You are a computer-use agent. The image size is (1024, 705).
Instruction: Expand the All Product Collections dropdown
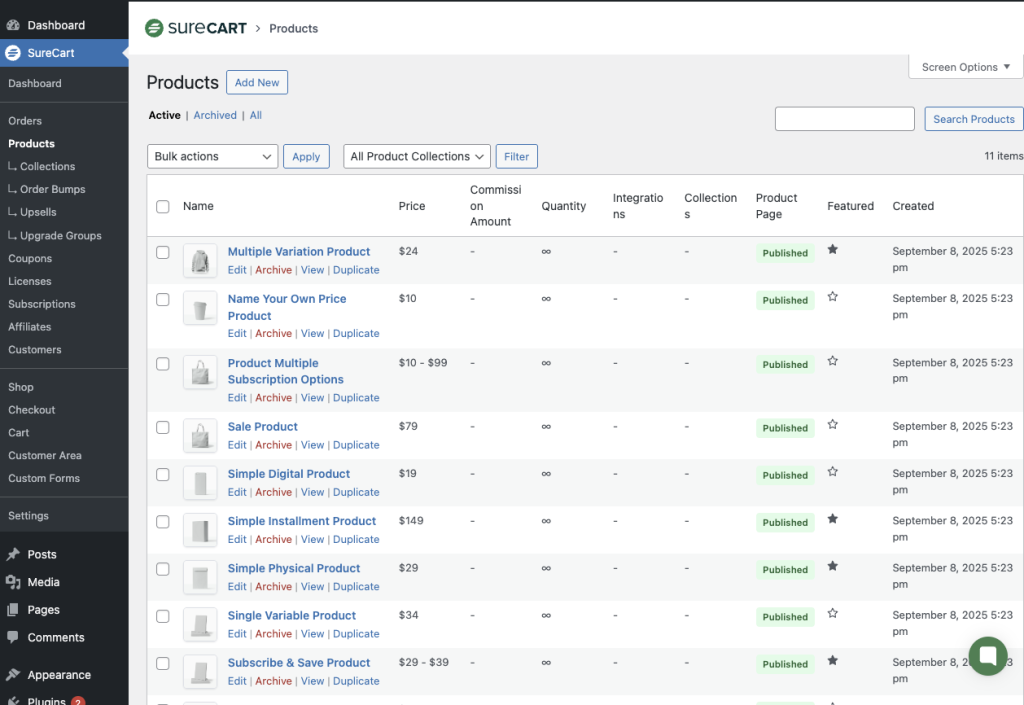pos(417,156)
